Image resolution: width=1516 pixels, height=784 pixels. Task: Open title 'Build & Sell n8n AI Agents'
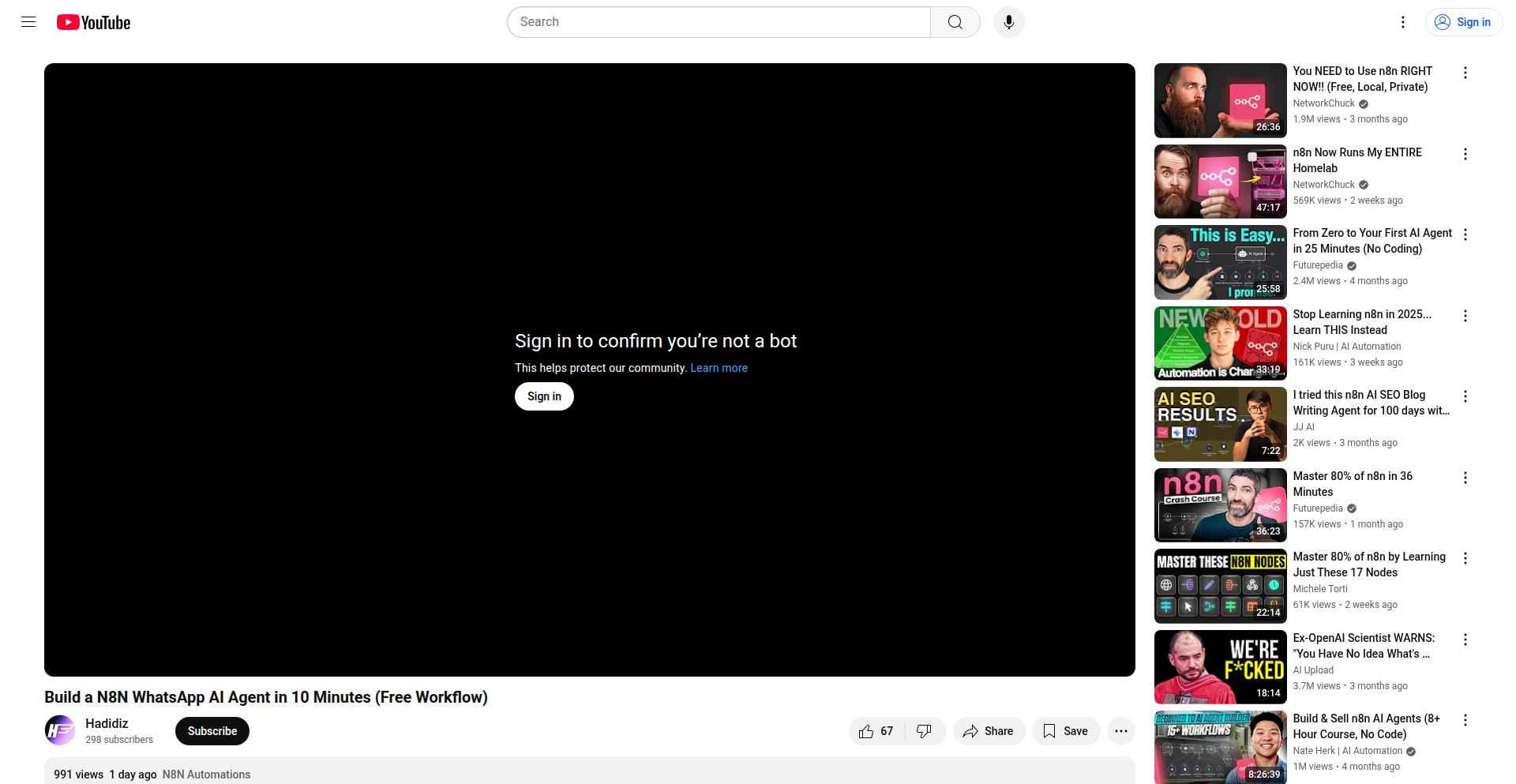point(1366,726)
